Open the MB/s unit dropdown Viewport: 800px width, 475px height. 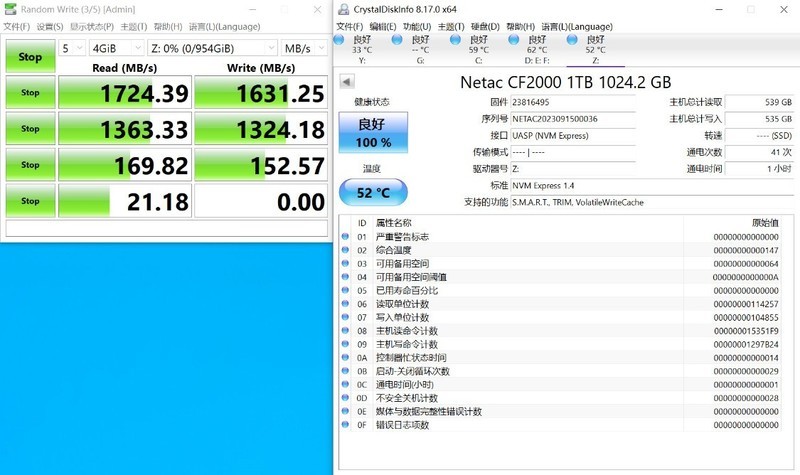click(x=303, y=48)
